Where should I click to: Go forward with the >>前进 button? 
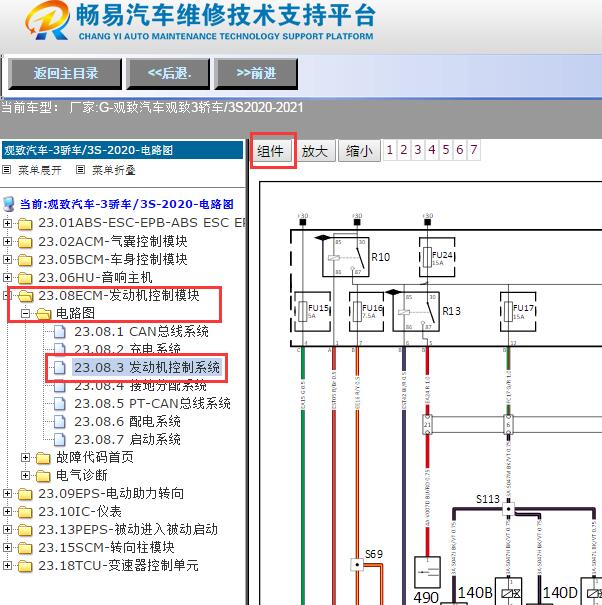256,73
